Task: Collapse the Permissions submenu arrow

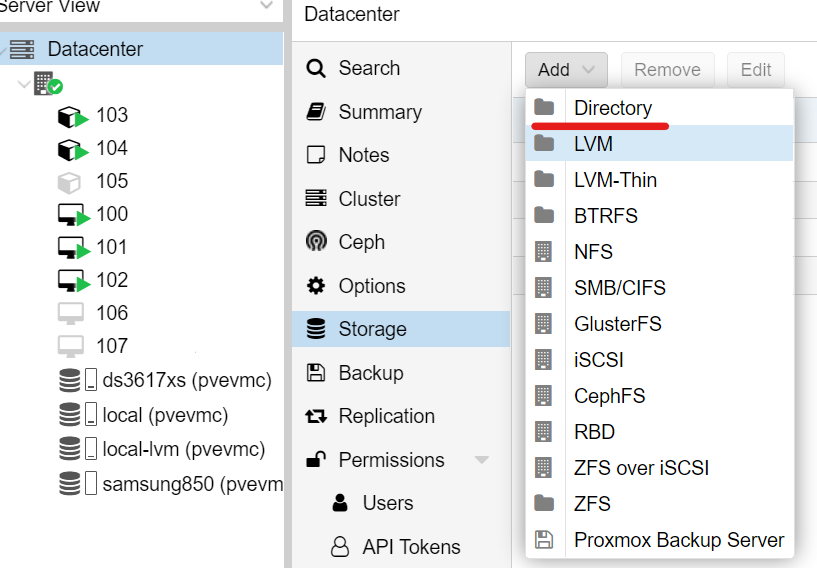Action: pos(482,460)
